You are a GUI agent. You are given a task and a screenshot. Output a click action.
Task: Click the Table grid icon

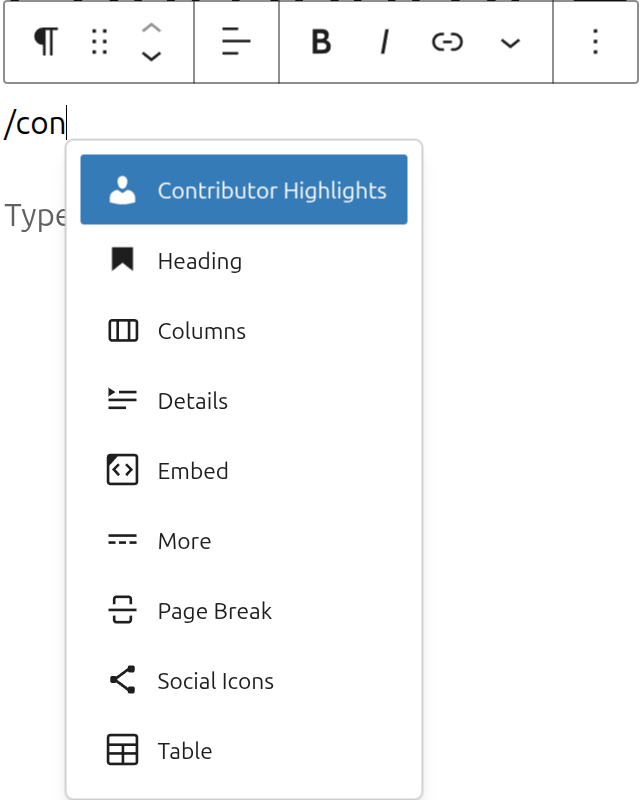click(121, 750)
